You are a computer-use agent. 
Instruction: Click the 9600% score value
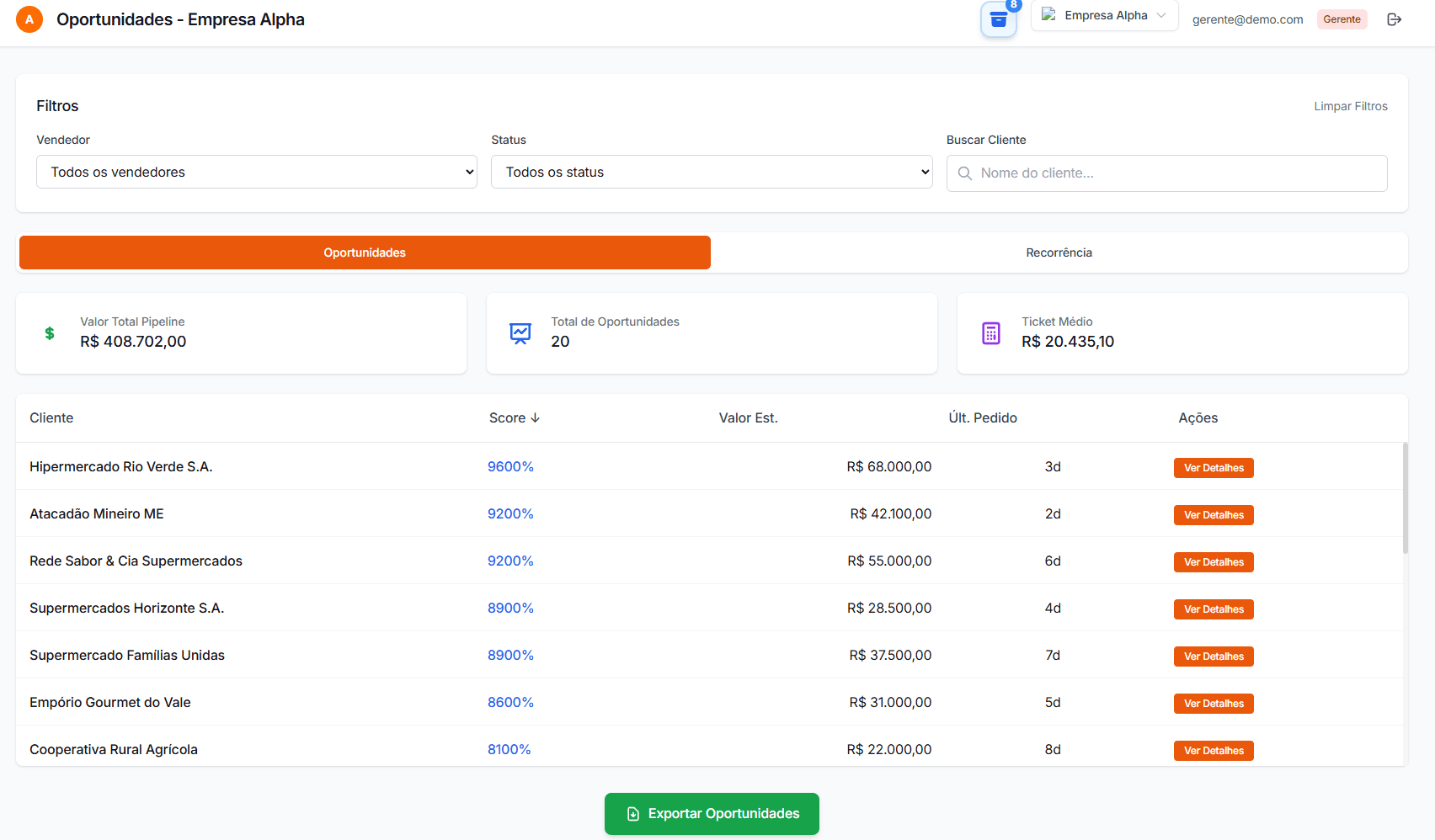(x=510, y=467)
